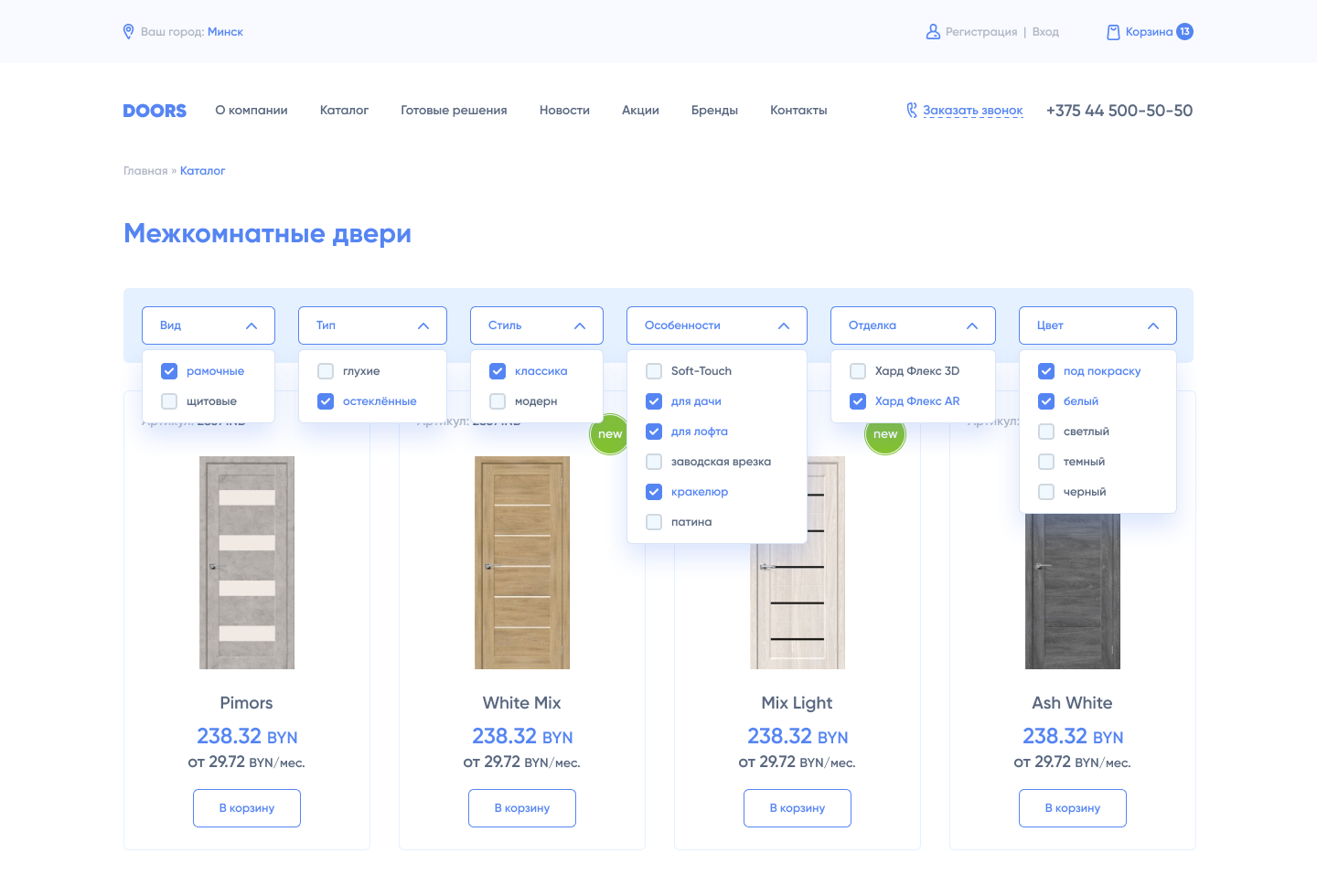This screenshot has height=896, width=1317.
Task: Change city by clicking Минск
Action: (x=225, y=32)
